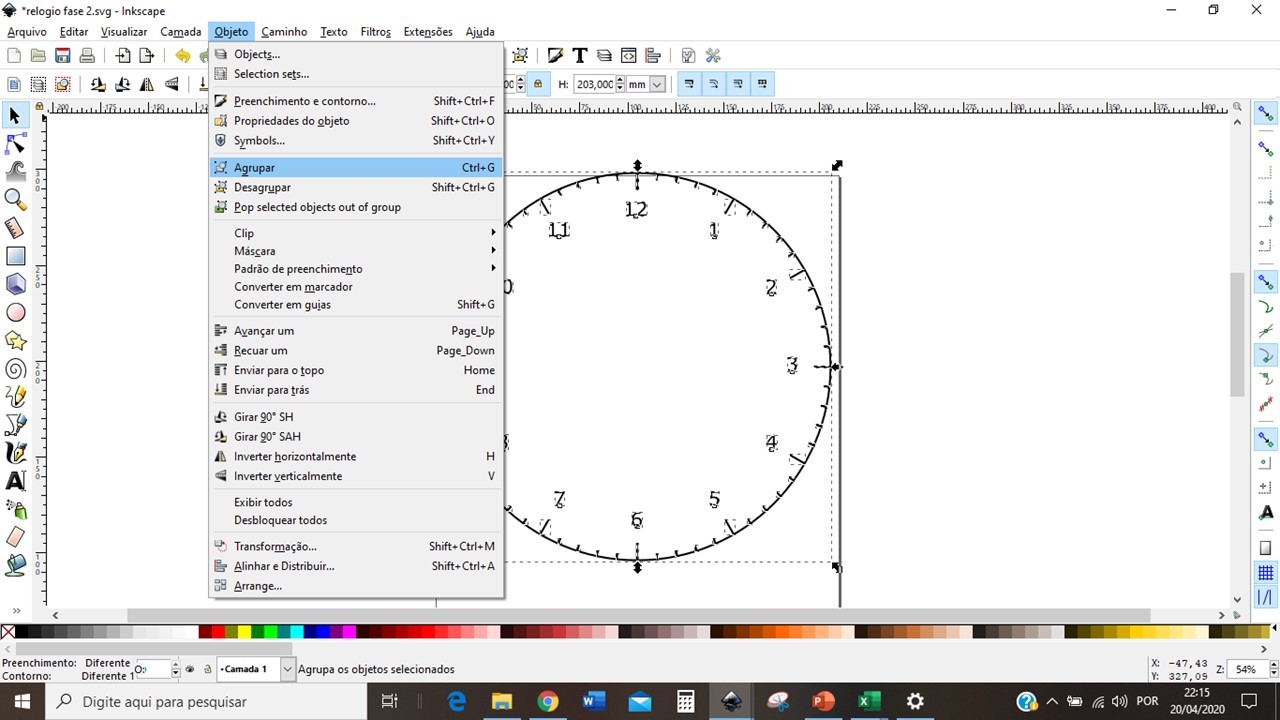1280x720 pixels.
Task: Open the Arquivo menu
Action: tap(27, 32)
